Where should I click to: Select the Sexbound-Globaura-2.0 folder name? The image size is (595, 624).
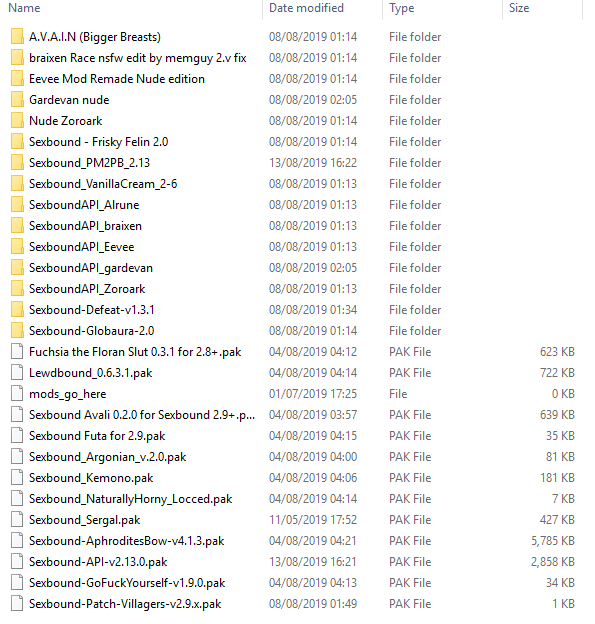coord(92,331)
